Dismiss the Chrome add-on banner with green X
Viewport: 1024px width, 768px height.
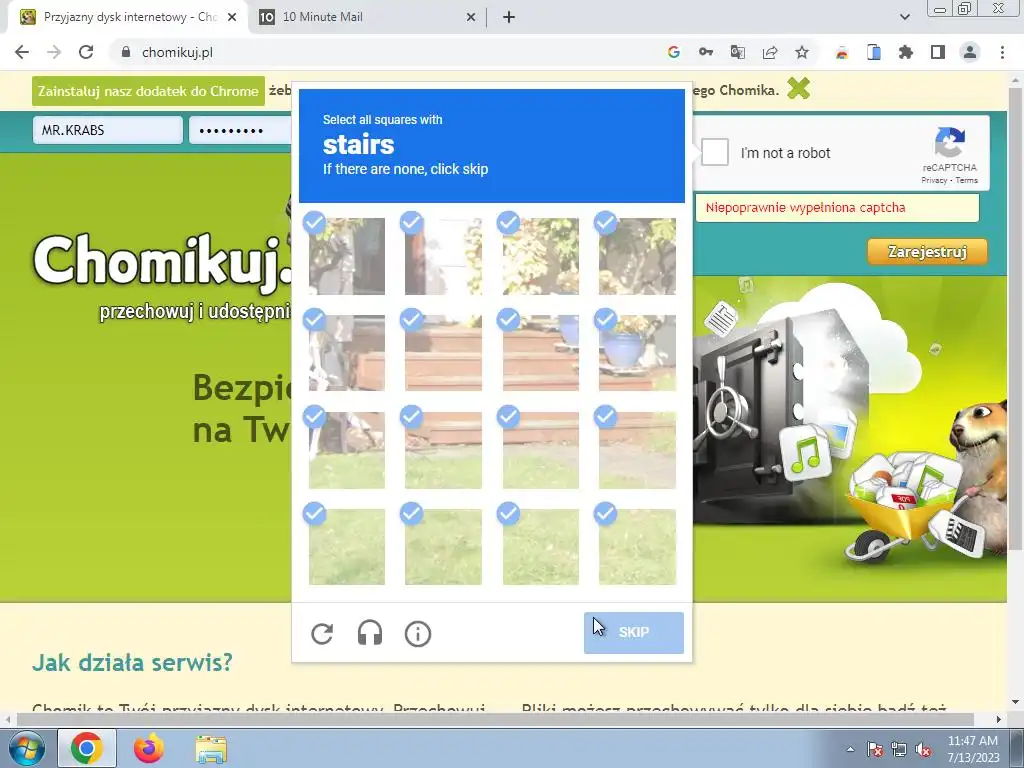(798, 88)
